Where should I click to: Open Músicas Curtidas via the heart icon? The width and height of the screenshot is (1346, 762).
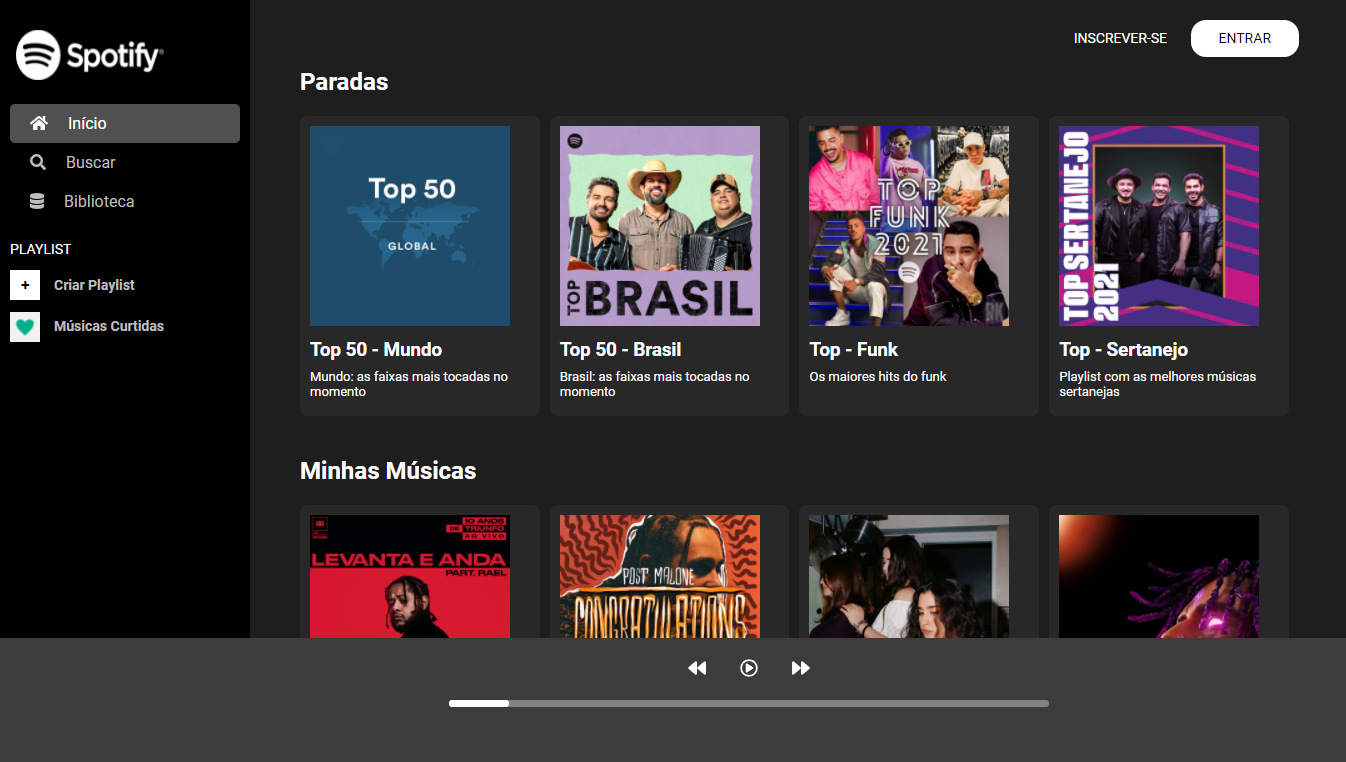coord(24,326)
